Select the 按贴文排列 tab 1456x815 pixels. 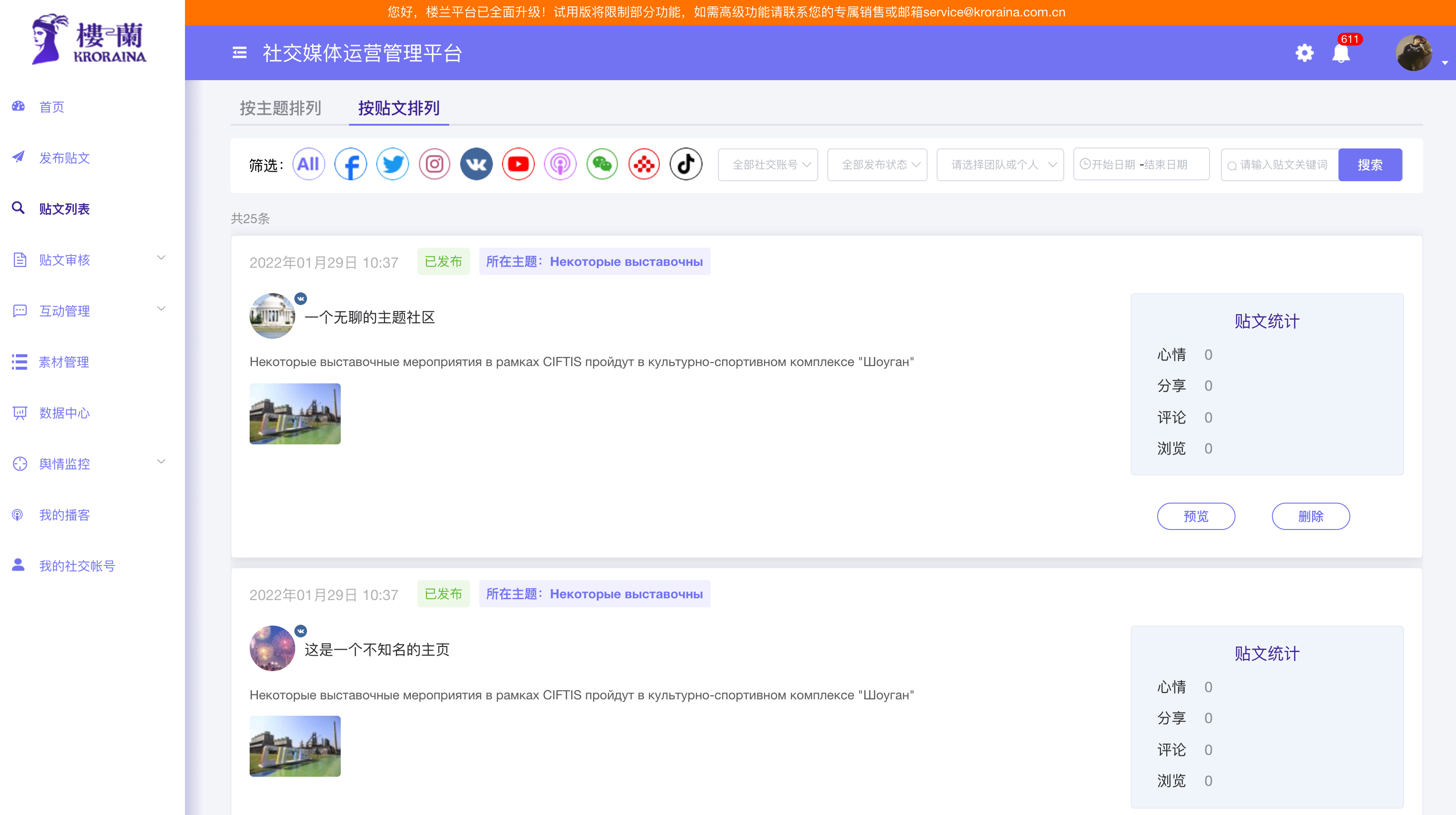(x=399, y=108)
